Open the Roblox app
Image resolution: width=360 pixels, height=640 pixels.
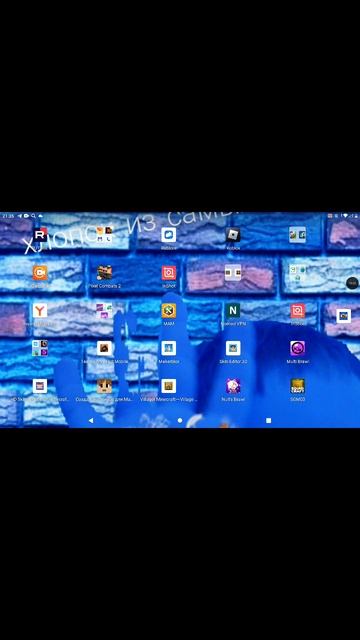coord(233,235)
